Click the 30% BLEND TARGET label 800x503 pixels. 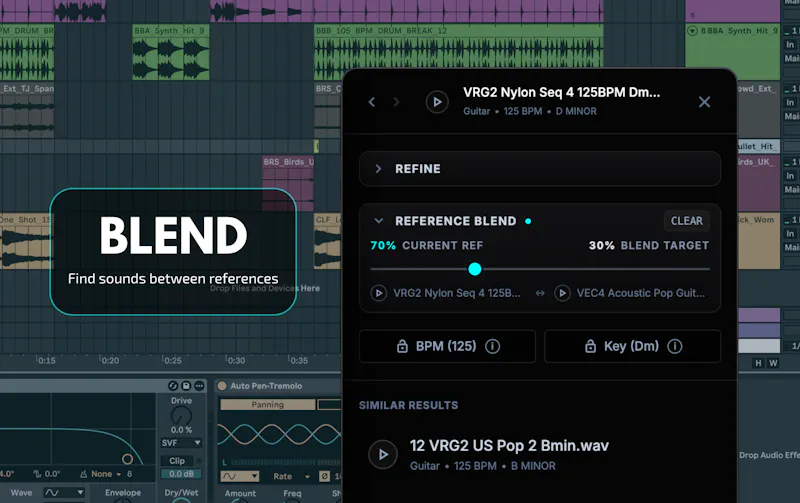pos(648,245)
